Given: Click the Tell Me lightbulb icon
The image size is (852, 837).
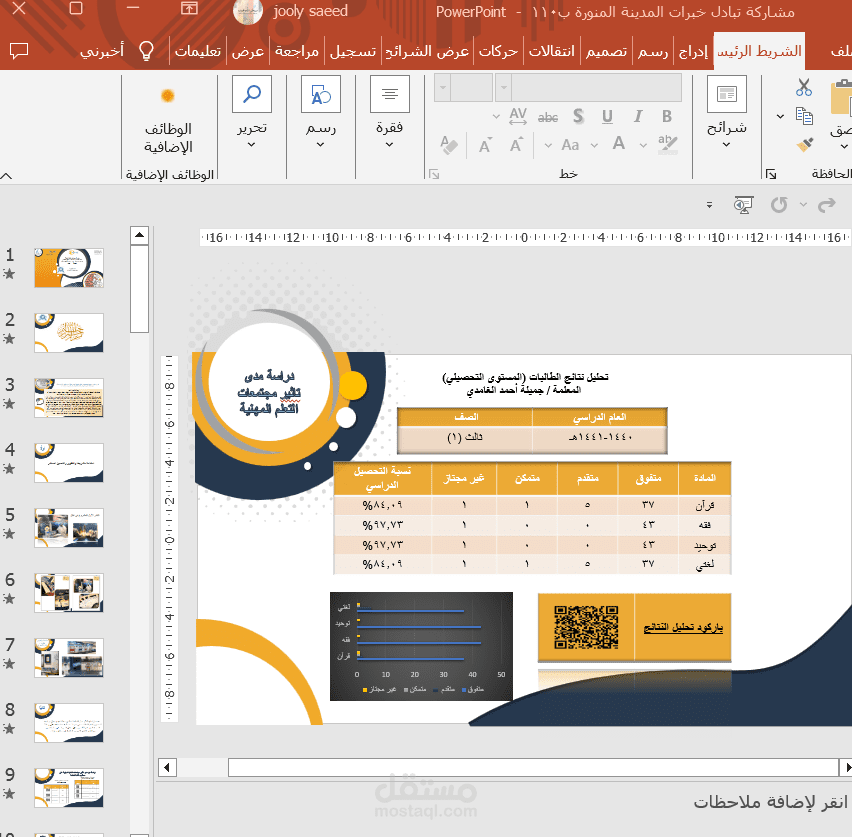Looking at the screenshot, I should 146,51.
